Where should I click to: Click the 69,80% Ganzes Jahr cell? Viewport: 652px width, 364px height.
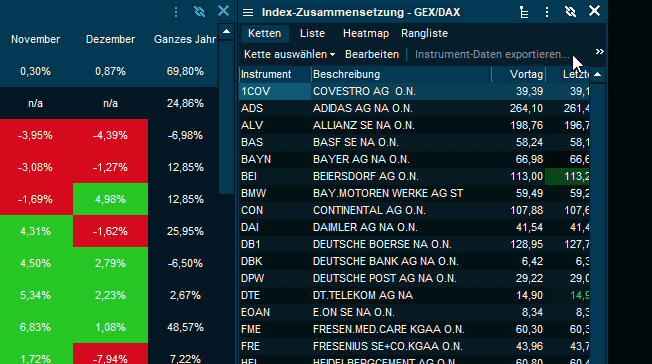[x=185, y=72]
